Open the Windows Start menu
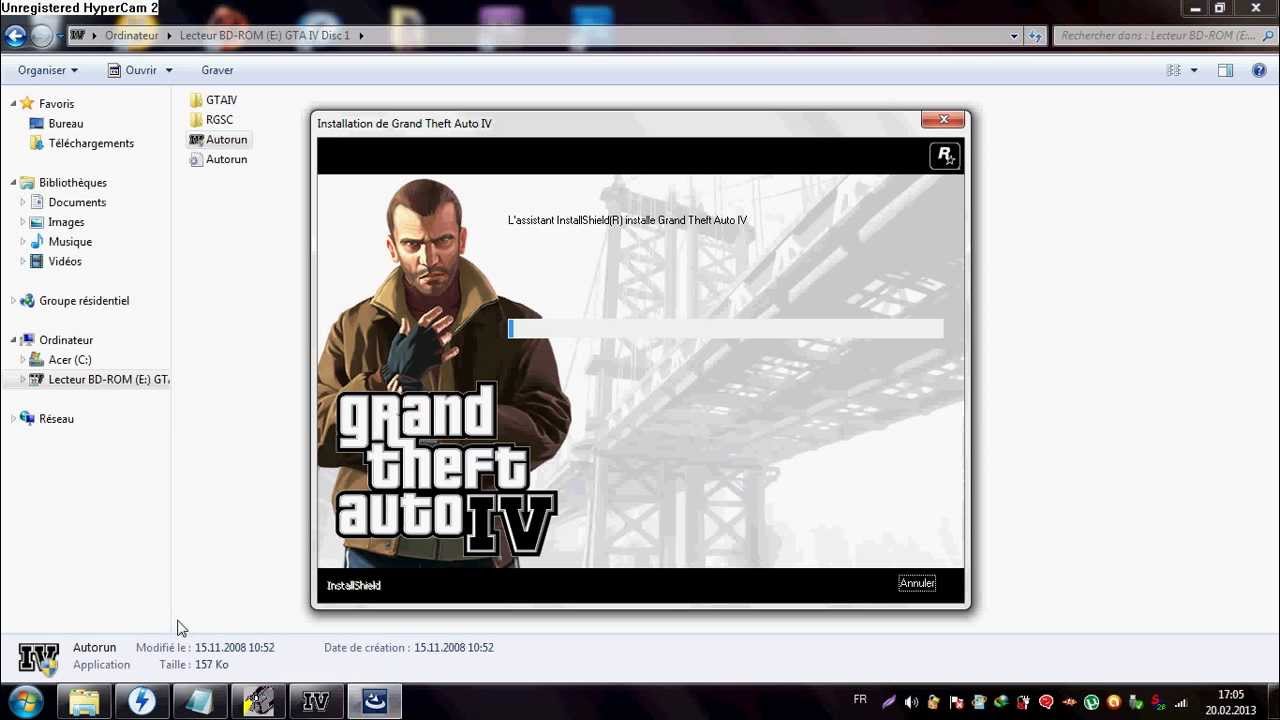The height and width of the screenshot is (720, 1280). pos(26,701)
